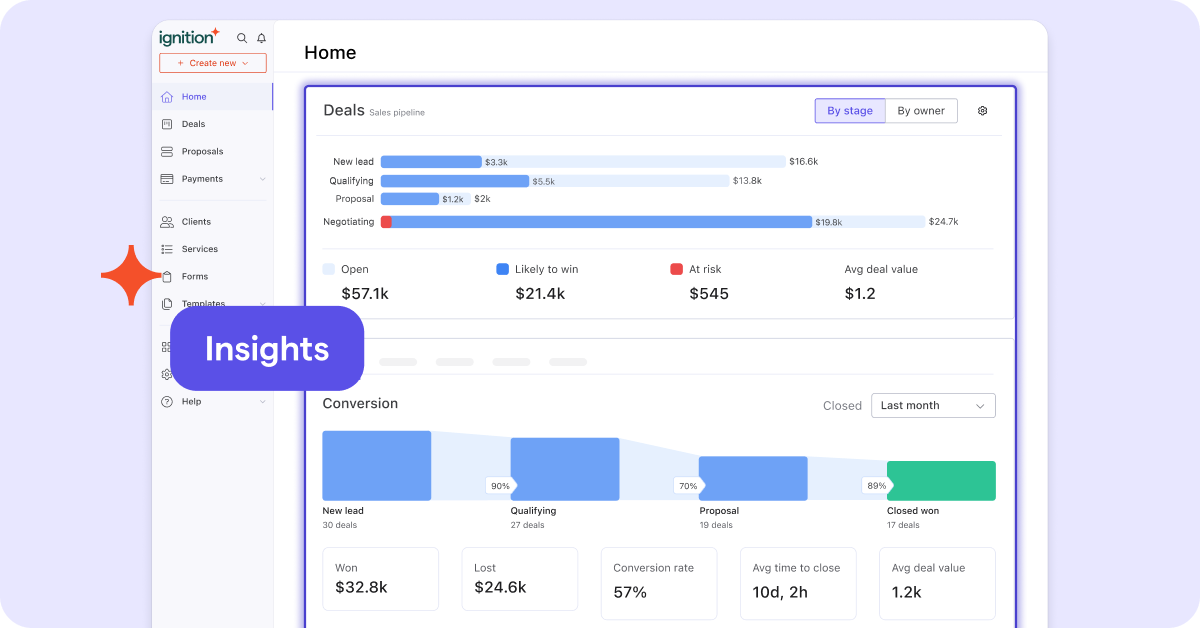This screenshot has height=628, width=1200.
Task: Click the search magnifier icon
Action: 241,38
